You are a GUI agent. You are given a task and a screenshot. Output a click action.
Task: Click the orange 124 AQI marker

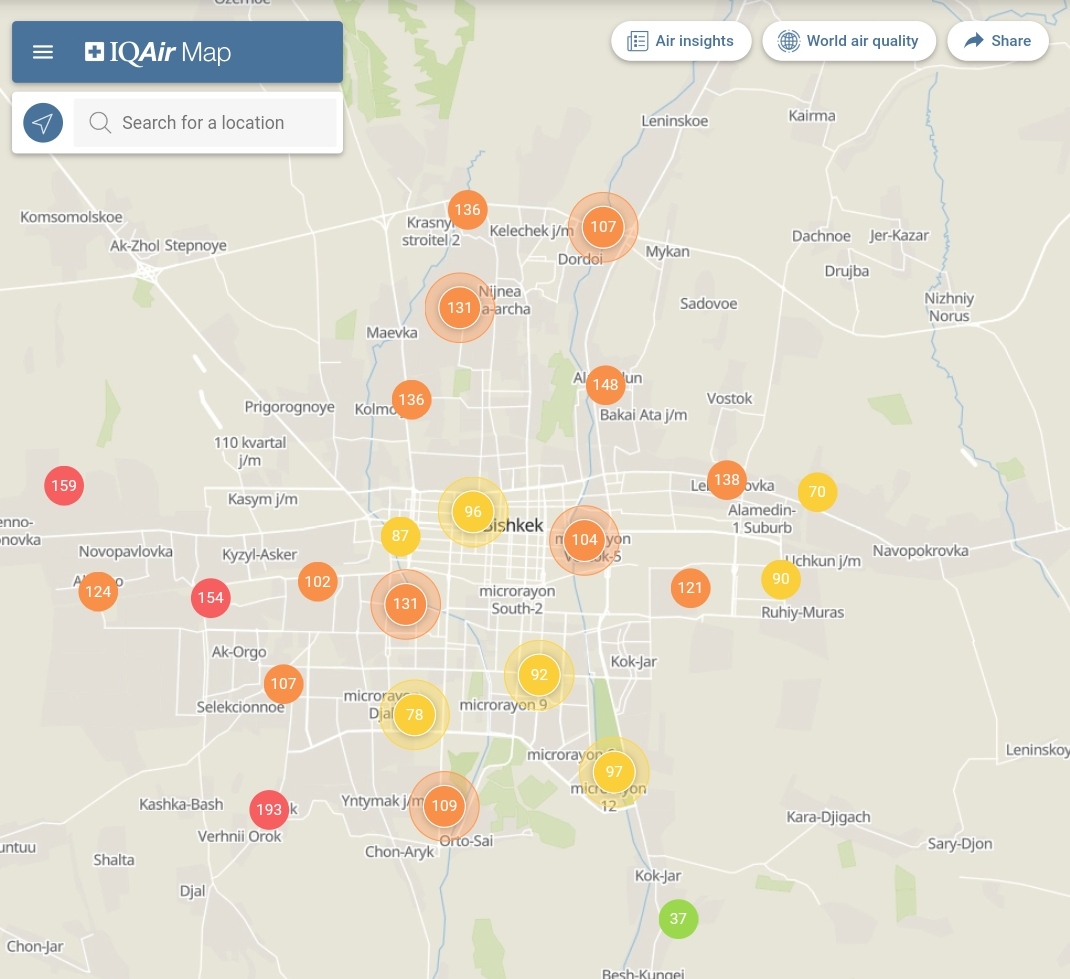pyautogui.click(x=98, y=591)
